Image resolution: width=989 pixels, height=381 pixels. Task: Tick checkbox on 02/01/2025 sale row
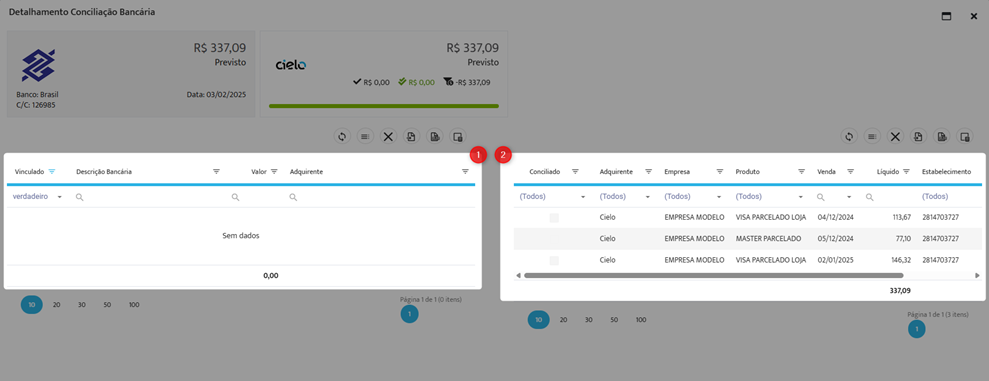(554, 260)
